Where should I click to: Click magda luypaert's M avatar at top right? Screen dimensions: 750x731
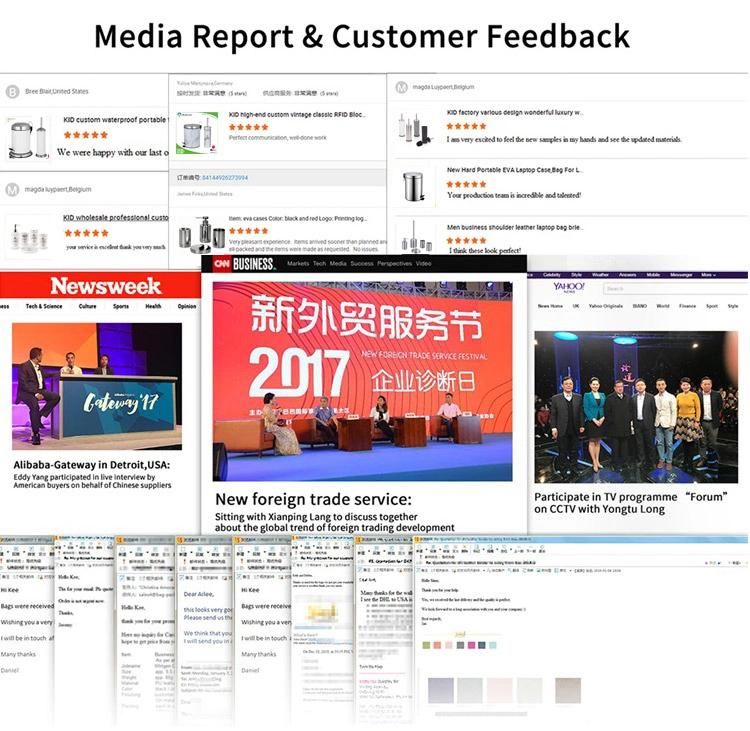401,87
